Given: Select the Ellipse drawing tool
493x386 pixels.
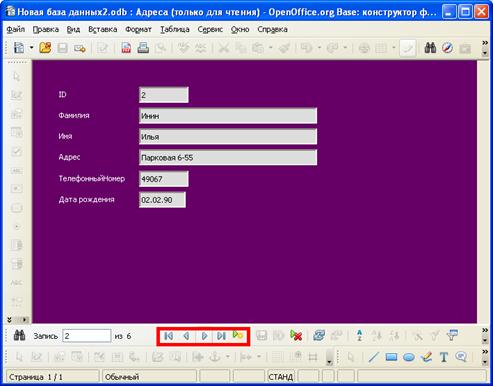Looking at the screenshot, I should pos(409,357).
